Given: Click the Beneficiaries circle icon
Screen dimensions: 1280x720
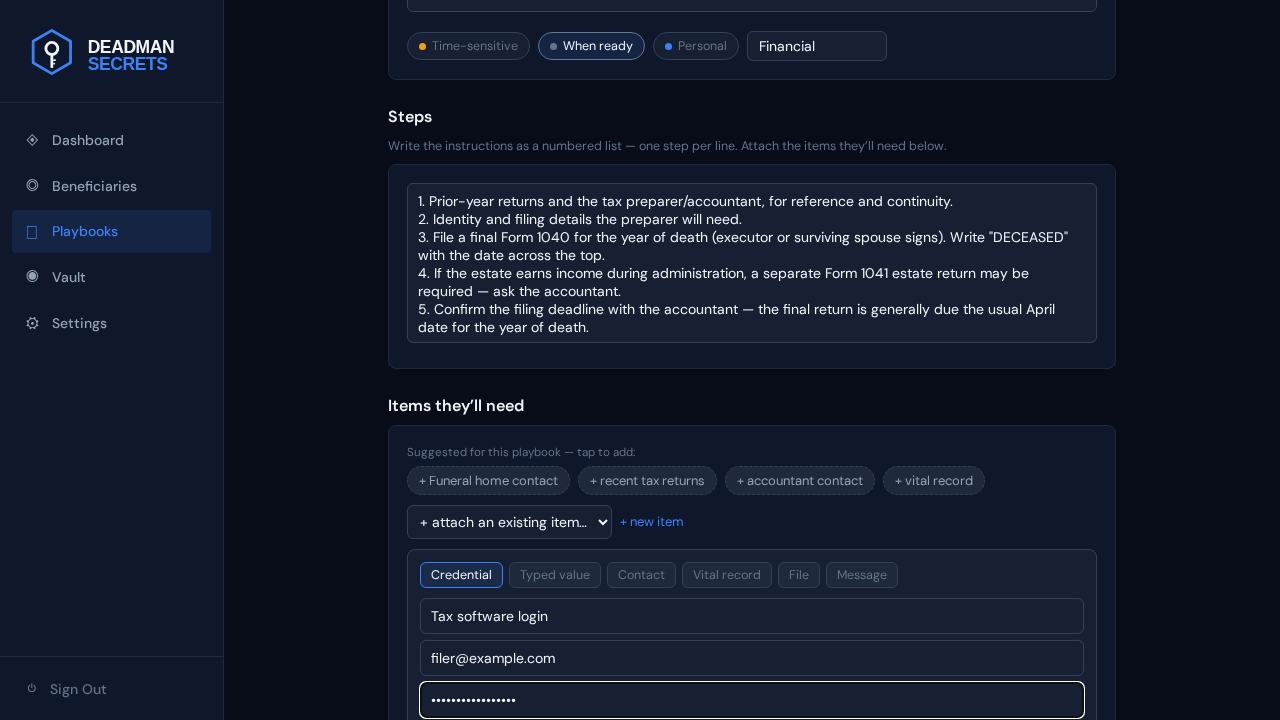Looking at the screenshot, I should 32,185.
